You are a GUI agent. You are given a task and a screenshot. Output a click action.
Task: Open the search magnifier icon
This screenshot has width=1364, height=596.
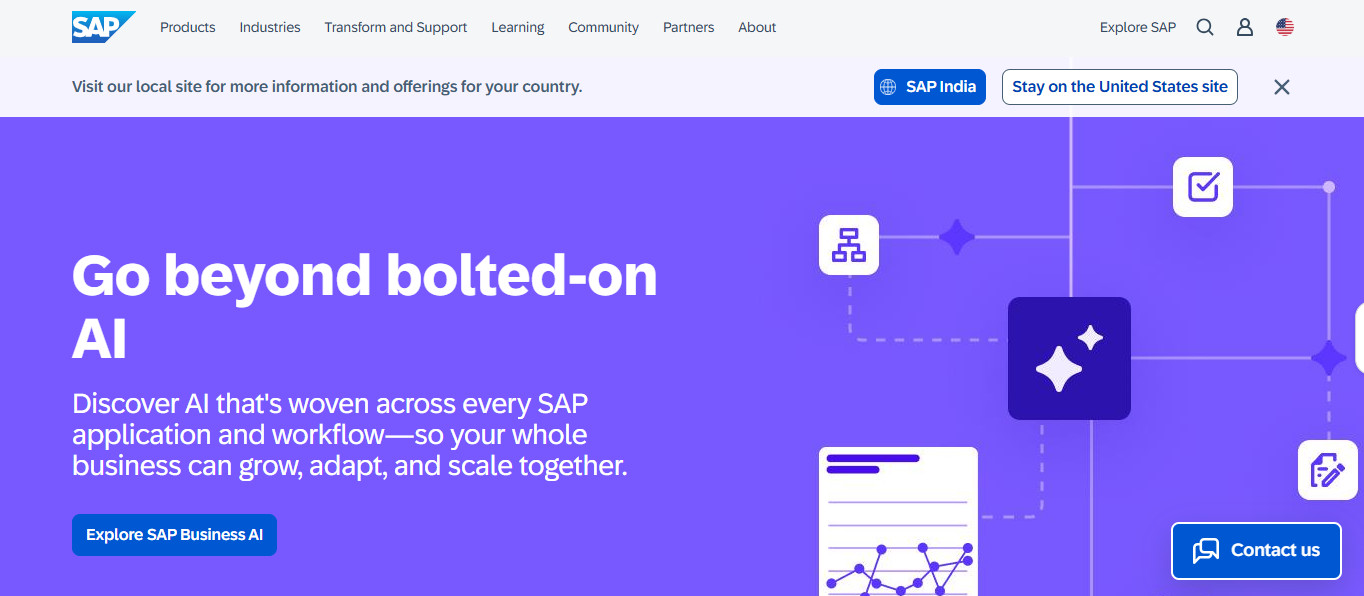point(1205,28)
